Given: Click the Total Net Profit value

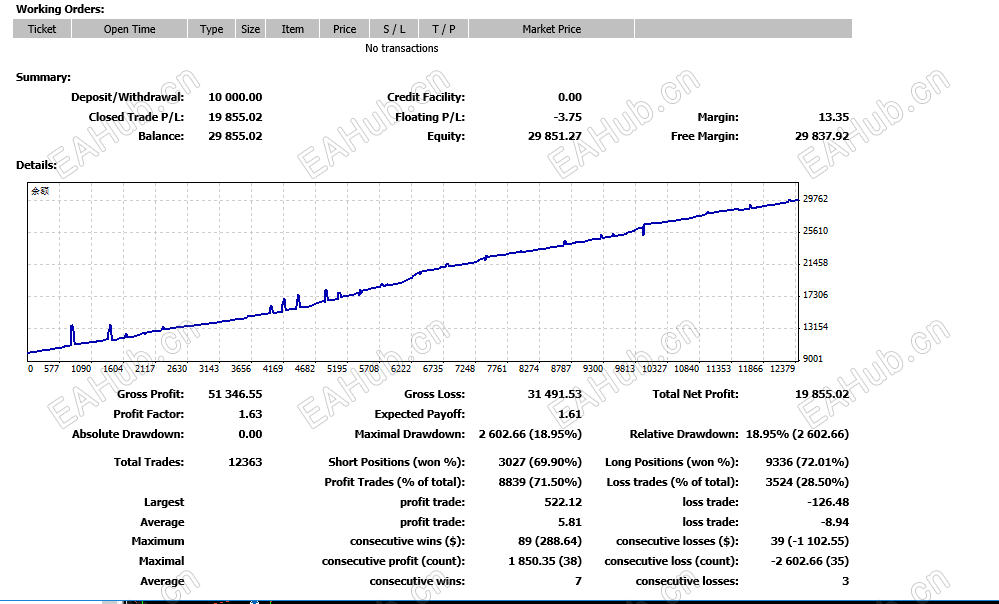Looking at the screenshot, I should point(822,394).
